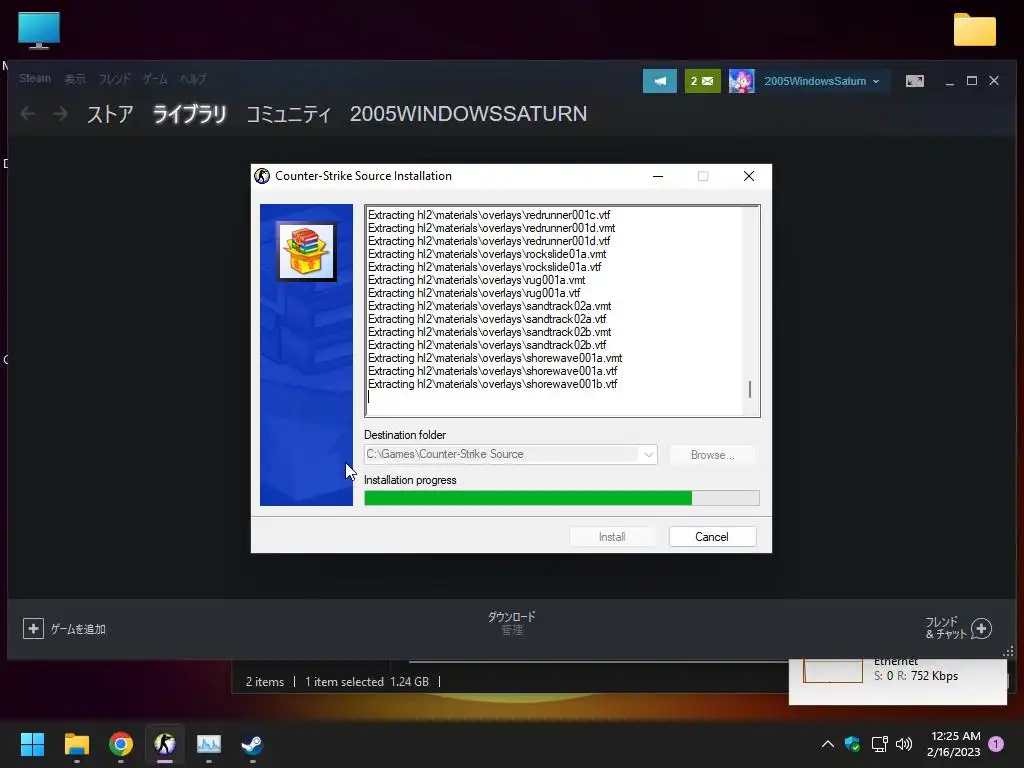Click the yellow folder desktop icon
The image size is (1024, 768).
[x=974, y=30]
